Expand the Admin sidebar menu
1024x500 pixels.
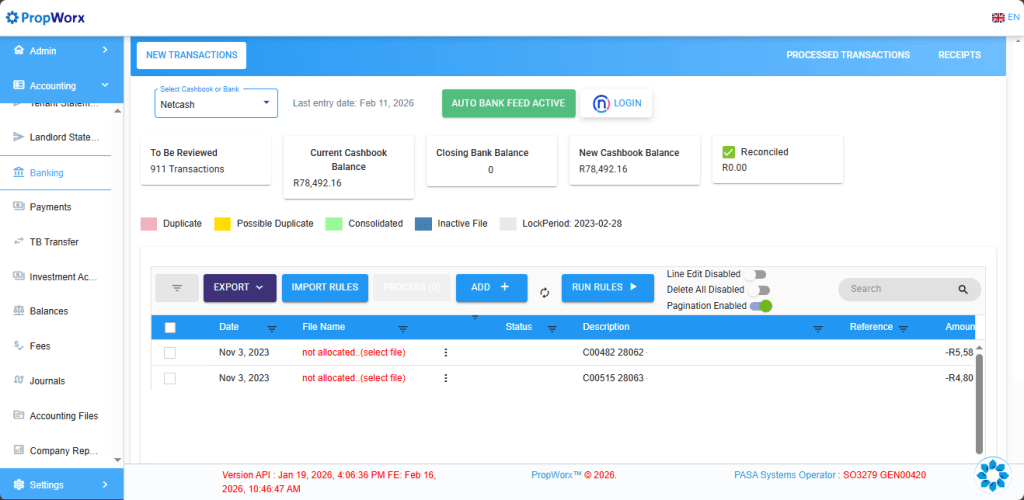62,50
